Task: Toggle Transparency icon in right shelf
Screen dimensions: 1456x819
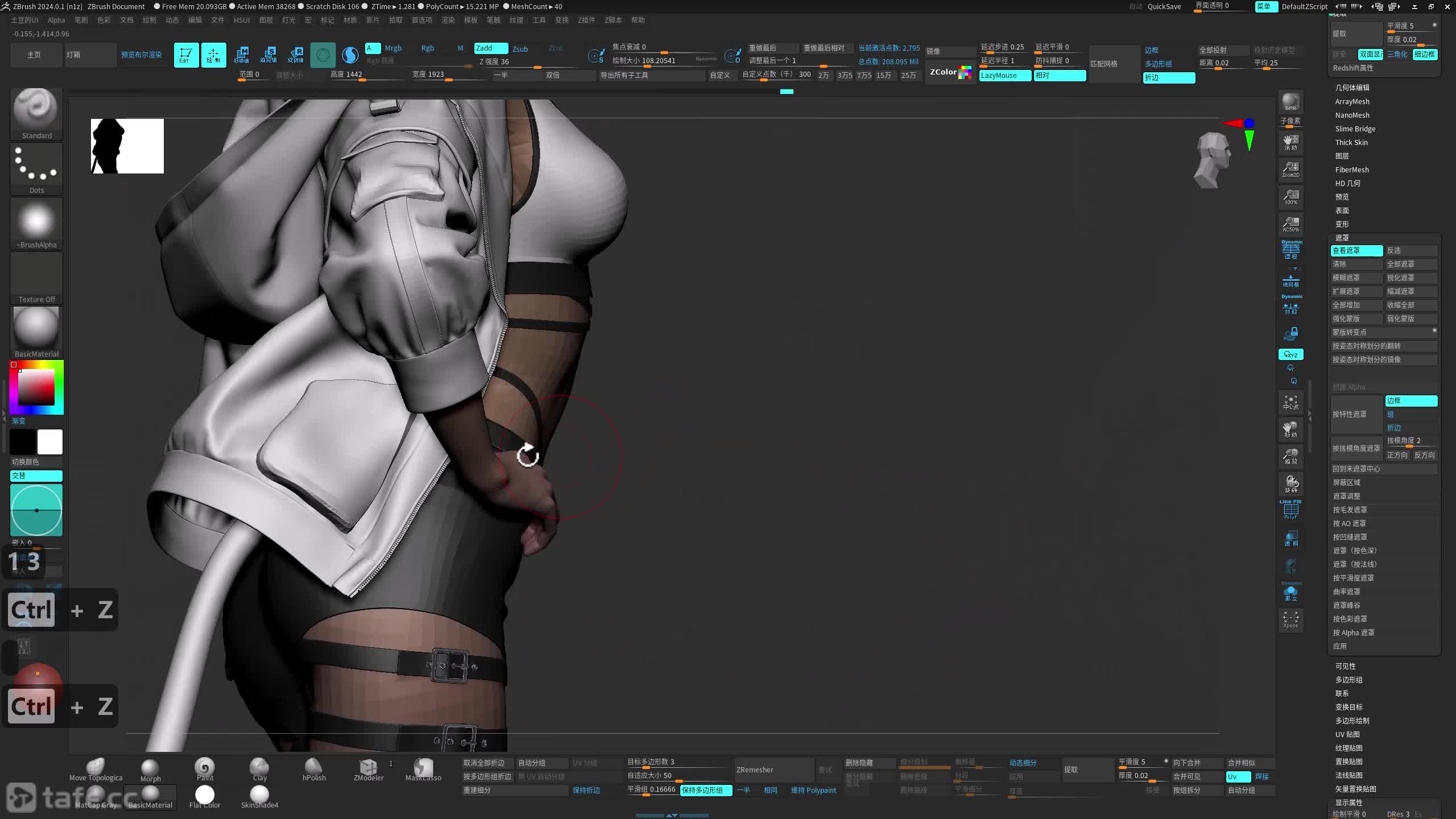Action: [1290, 538]
